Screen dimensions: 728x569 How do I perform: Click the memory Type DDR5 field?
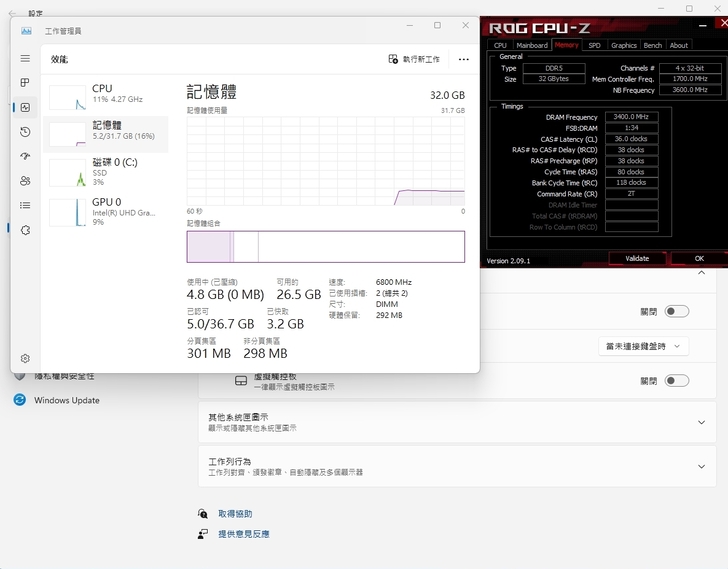coord(554,68)
